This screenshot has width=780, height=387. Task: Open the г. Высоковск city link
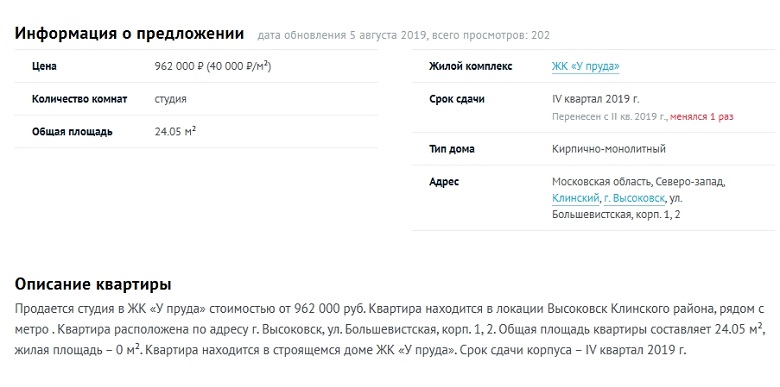634,198
